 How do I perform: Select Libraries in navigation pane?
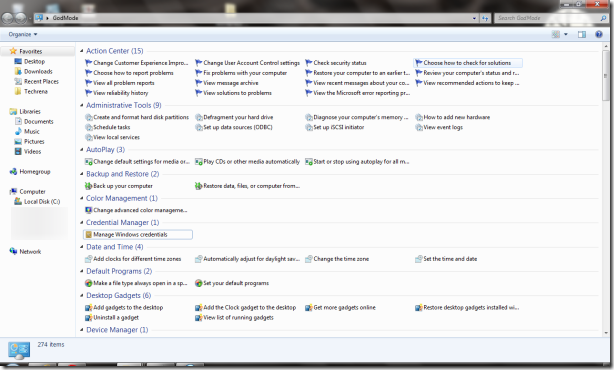point(30,112)
